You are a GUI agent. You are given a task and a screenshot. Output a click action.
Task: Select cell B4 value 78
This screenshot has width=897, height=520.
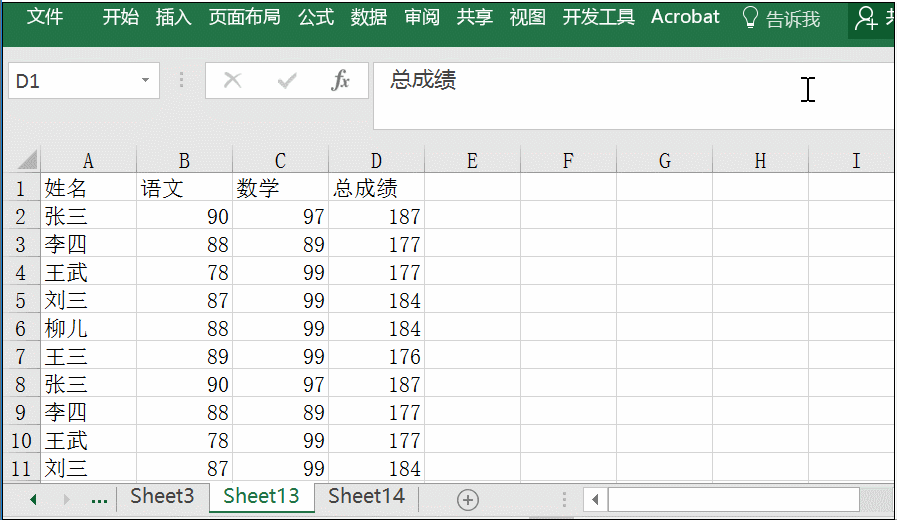184,272
